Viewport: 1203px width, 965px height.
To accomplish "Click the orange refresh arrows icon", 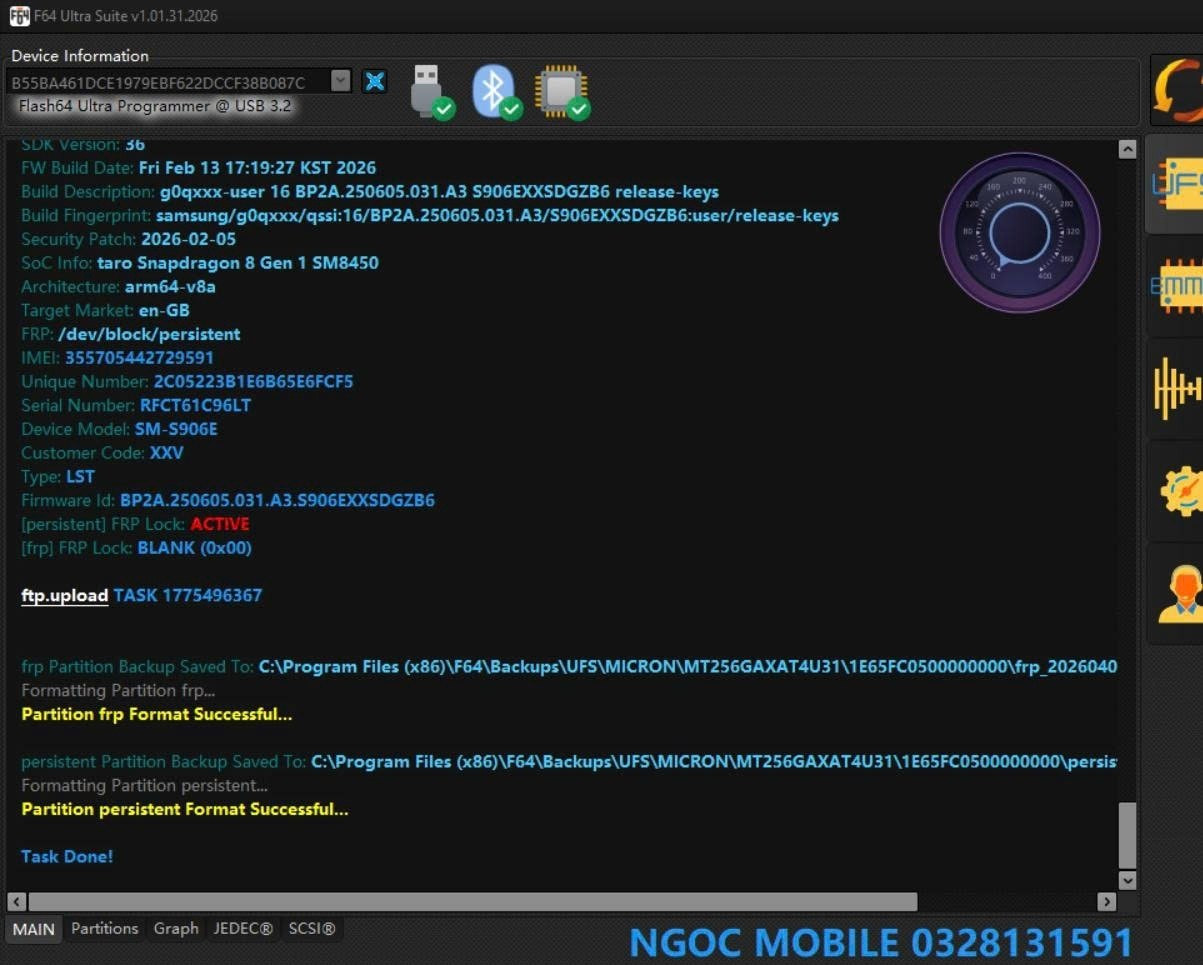I will (1178, 91).
